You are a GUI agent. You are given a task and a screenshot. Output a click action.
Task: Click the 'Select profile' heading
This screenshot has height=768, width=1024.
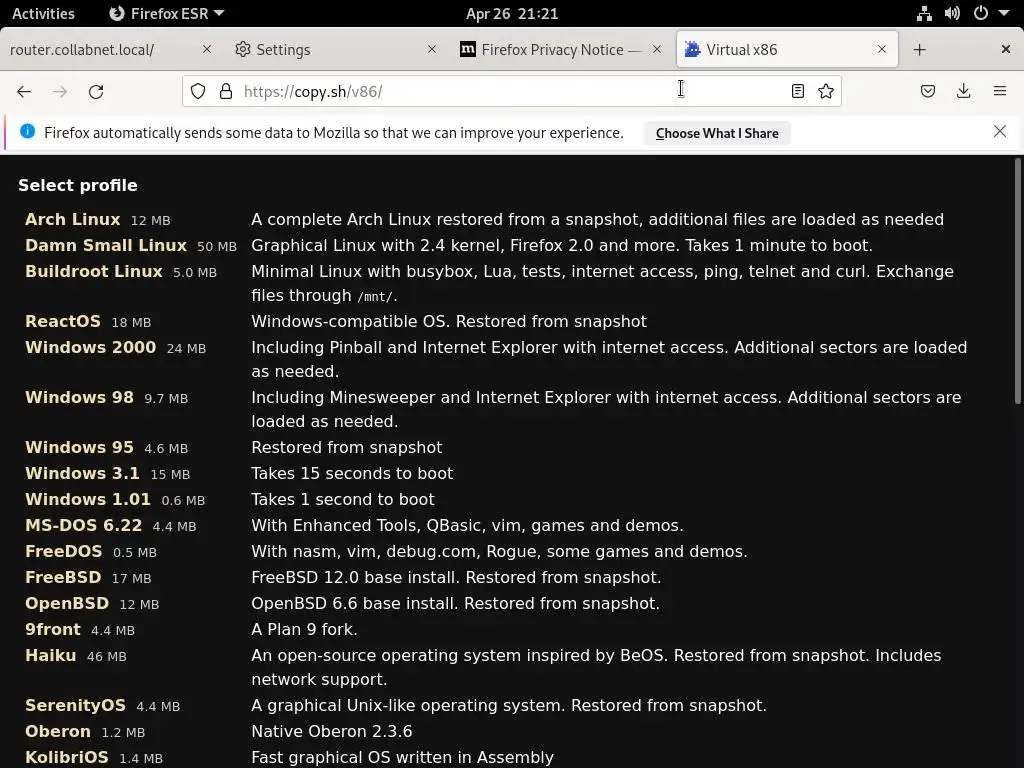coord(78,185)
